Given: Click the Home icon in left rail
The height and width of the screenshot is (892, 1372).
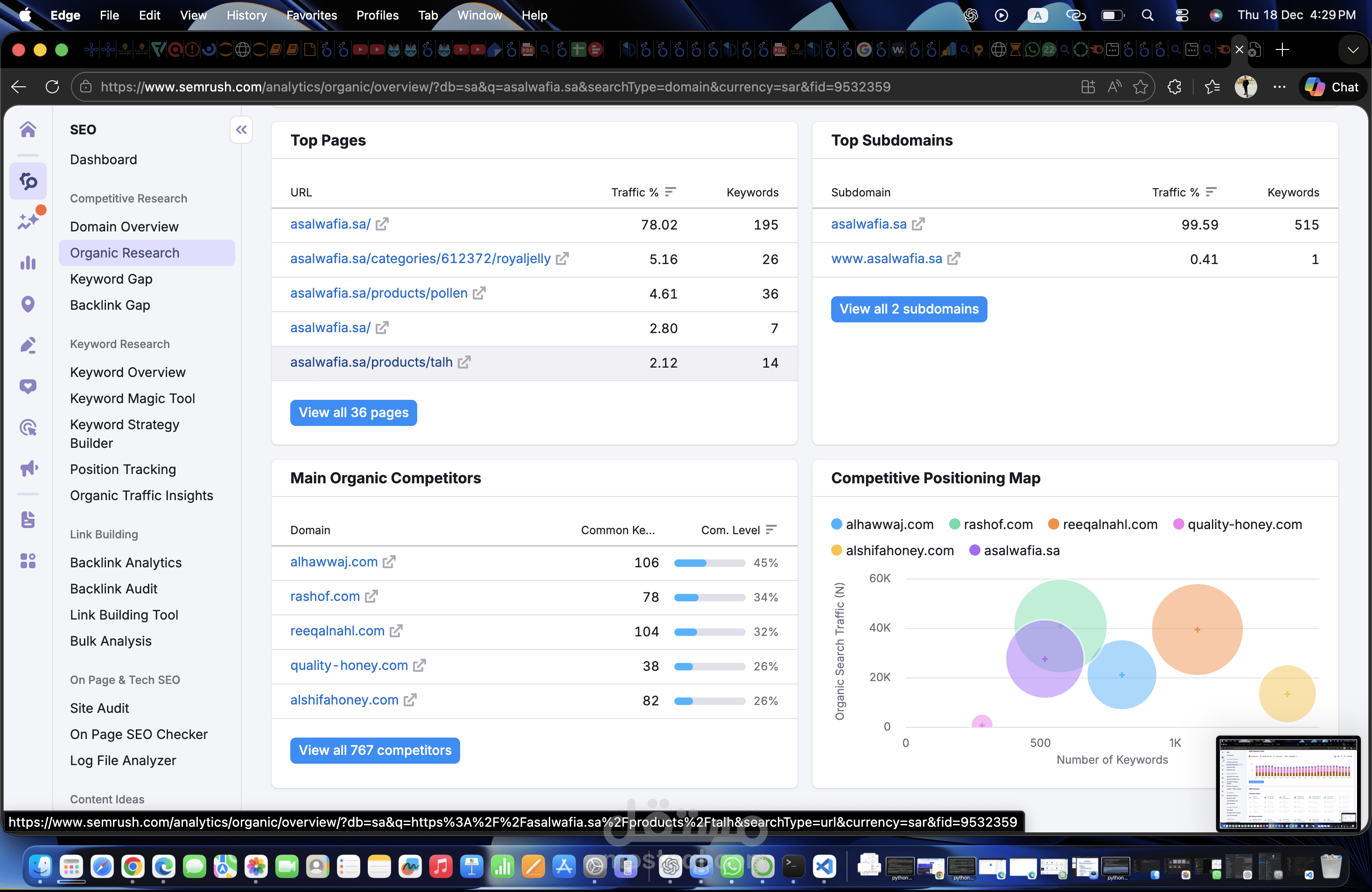Looking at the screenshot, I should (x=28, y=129).
